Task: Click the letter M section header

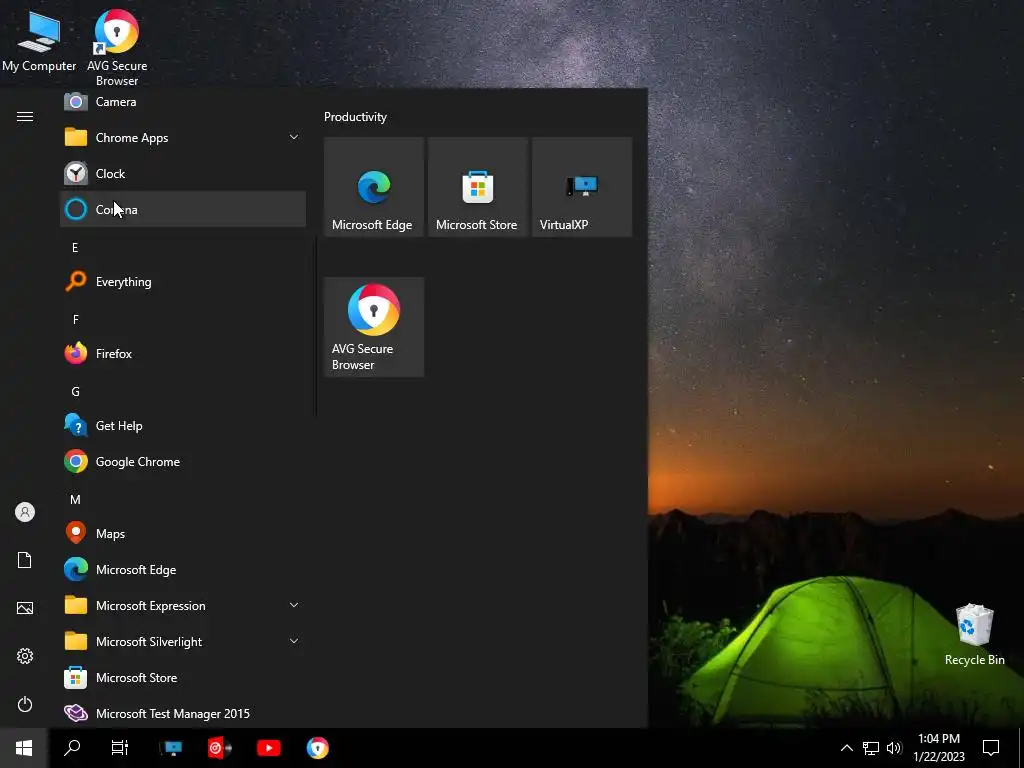Action: click(x=75, y=500)
